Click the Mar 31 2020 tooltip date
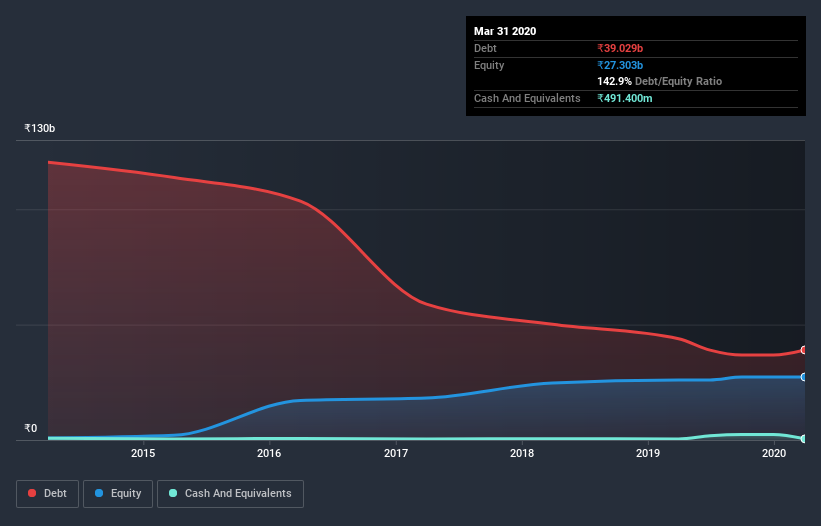 (x=505, y=31)
